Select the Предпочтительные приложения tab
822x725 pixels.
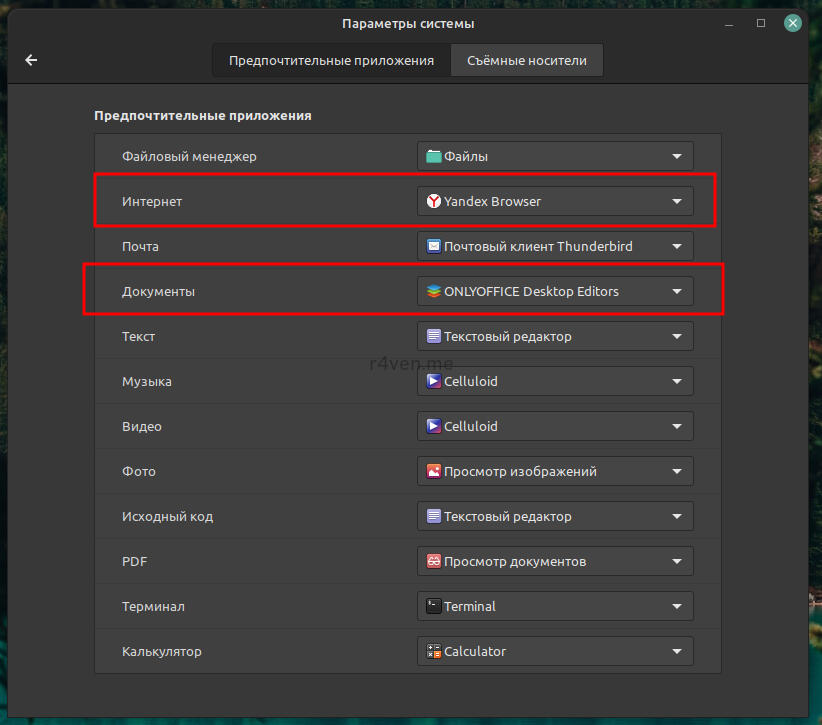coord(331,60)
